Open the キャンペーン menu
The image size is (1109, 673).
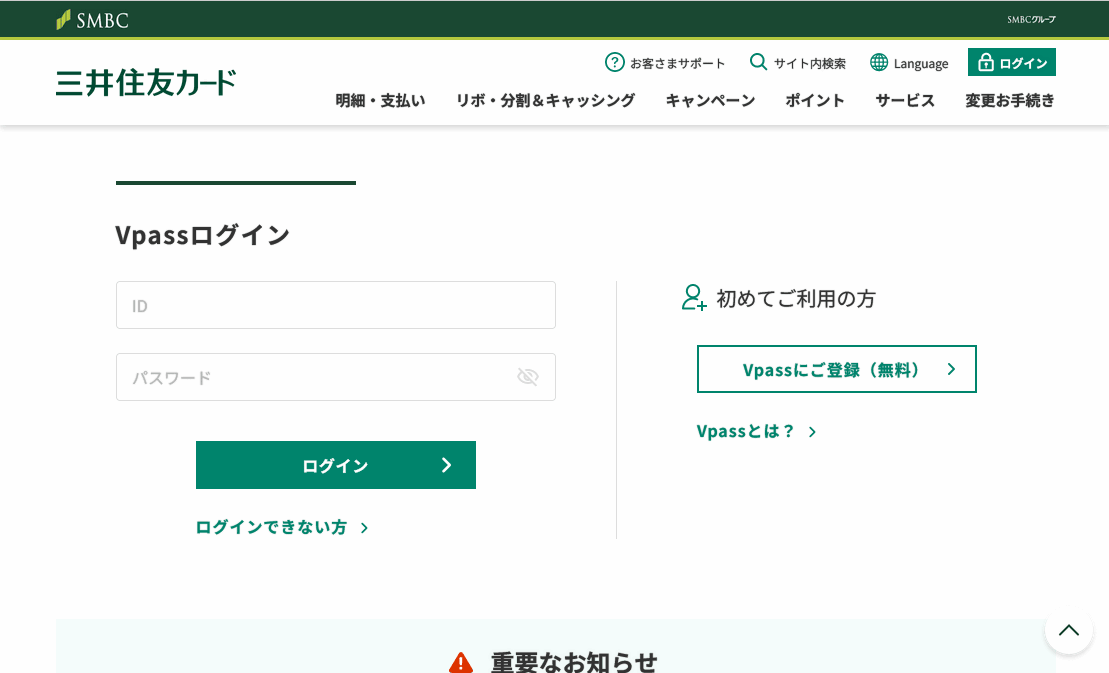click(710, 100)
